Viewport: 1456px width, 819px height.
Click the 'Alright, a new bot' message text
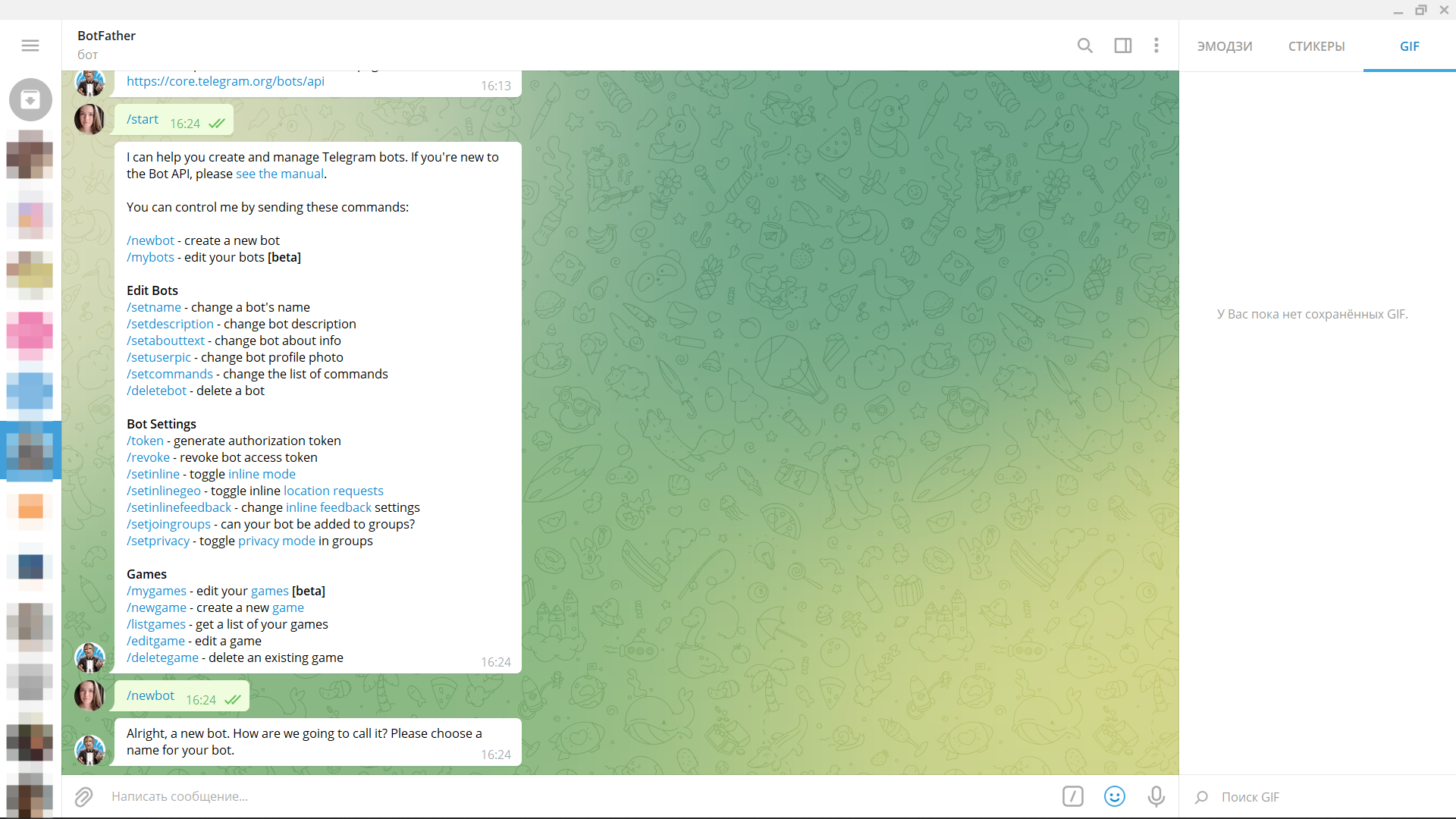pos(304,742)
